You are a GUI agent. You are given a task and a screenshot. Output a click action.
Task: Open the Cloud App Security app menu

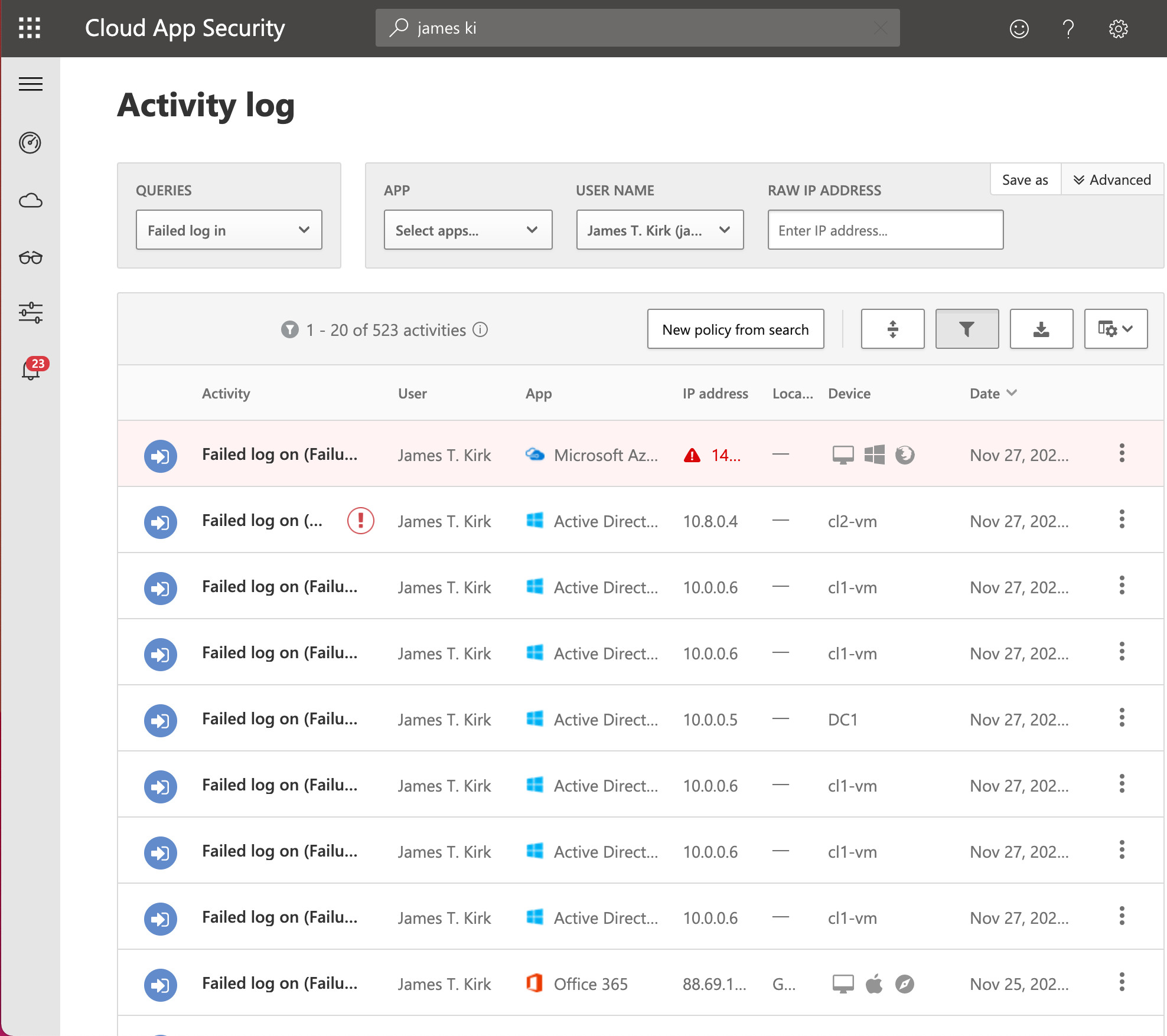click(29, 28)
